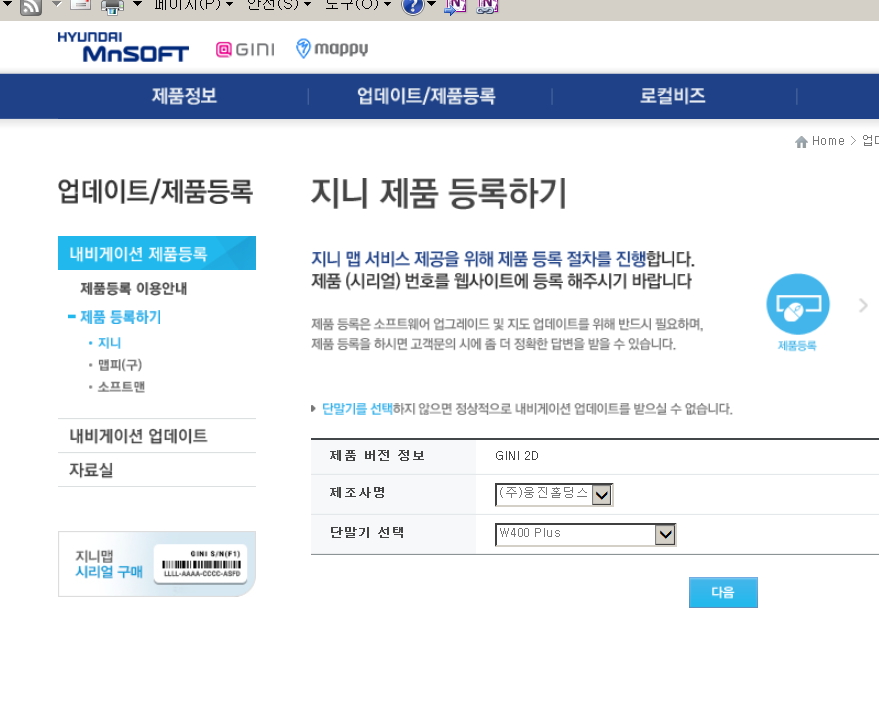
Task: Select 맵피(구) in the sidebar submenu
Action: point(120,365)
